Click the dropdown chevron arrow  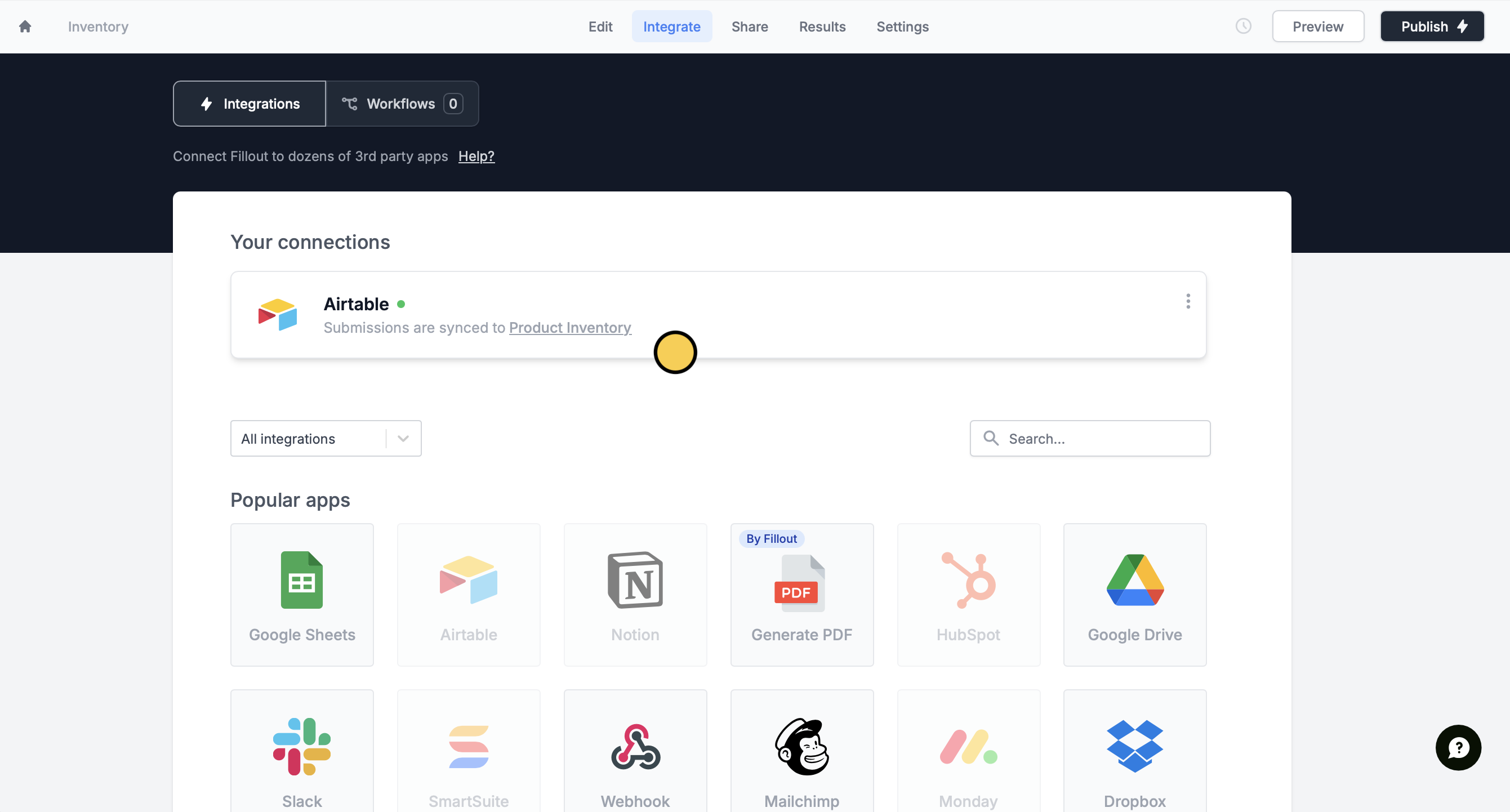(x=403, y=438)
